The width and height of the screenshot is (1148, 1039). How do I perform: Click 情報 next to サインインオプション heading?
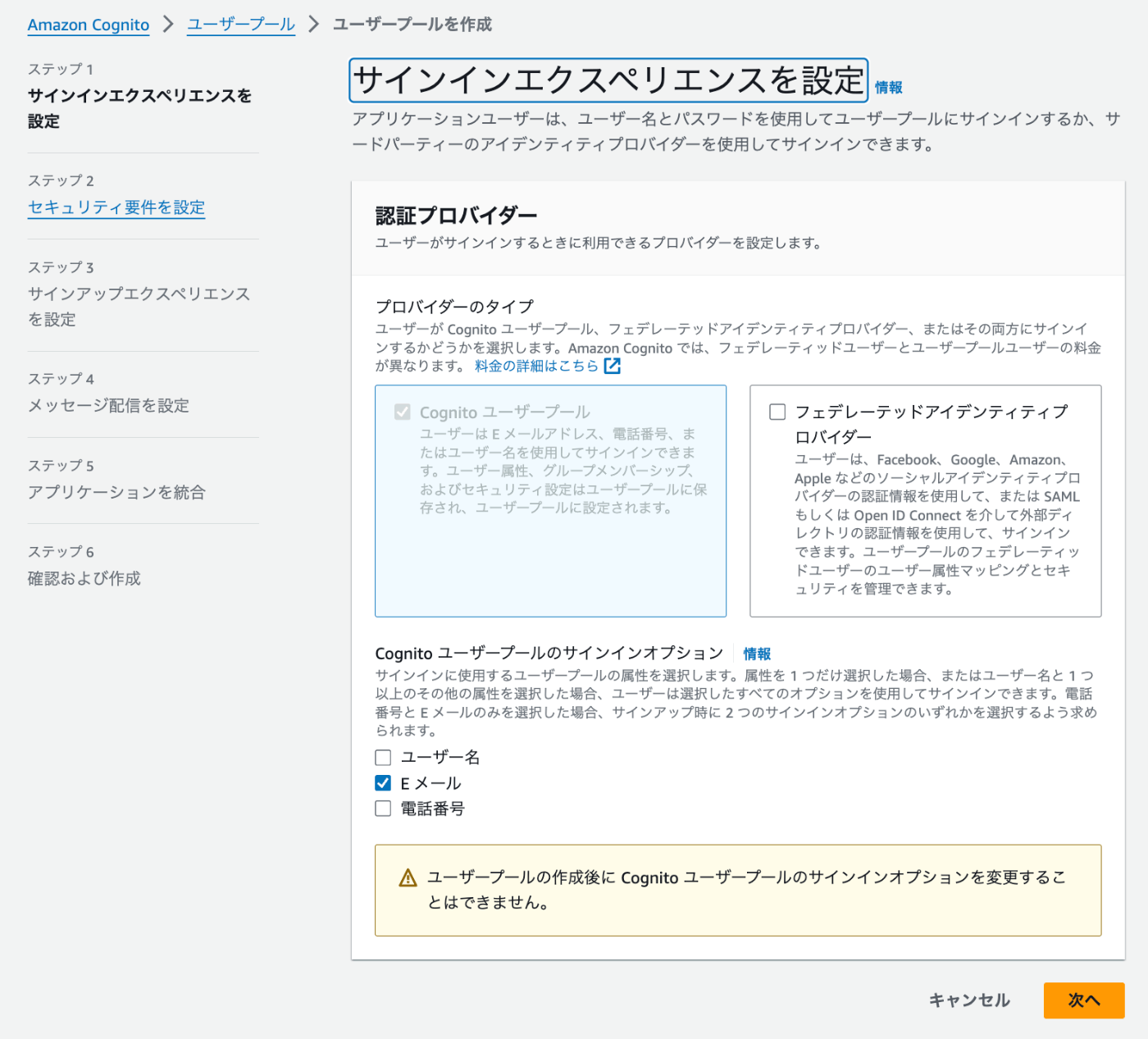757,654
